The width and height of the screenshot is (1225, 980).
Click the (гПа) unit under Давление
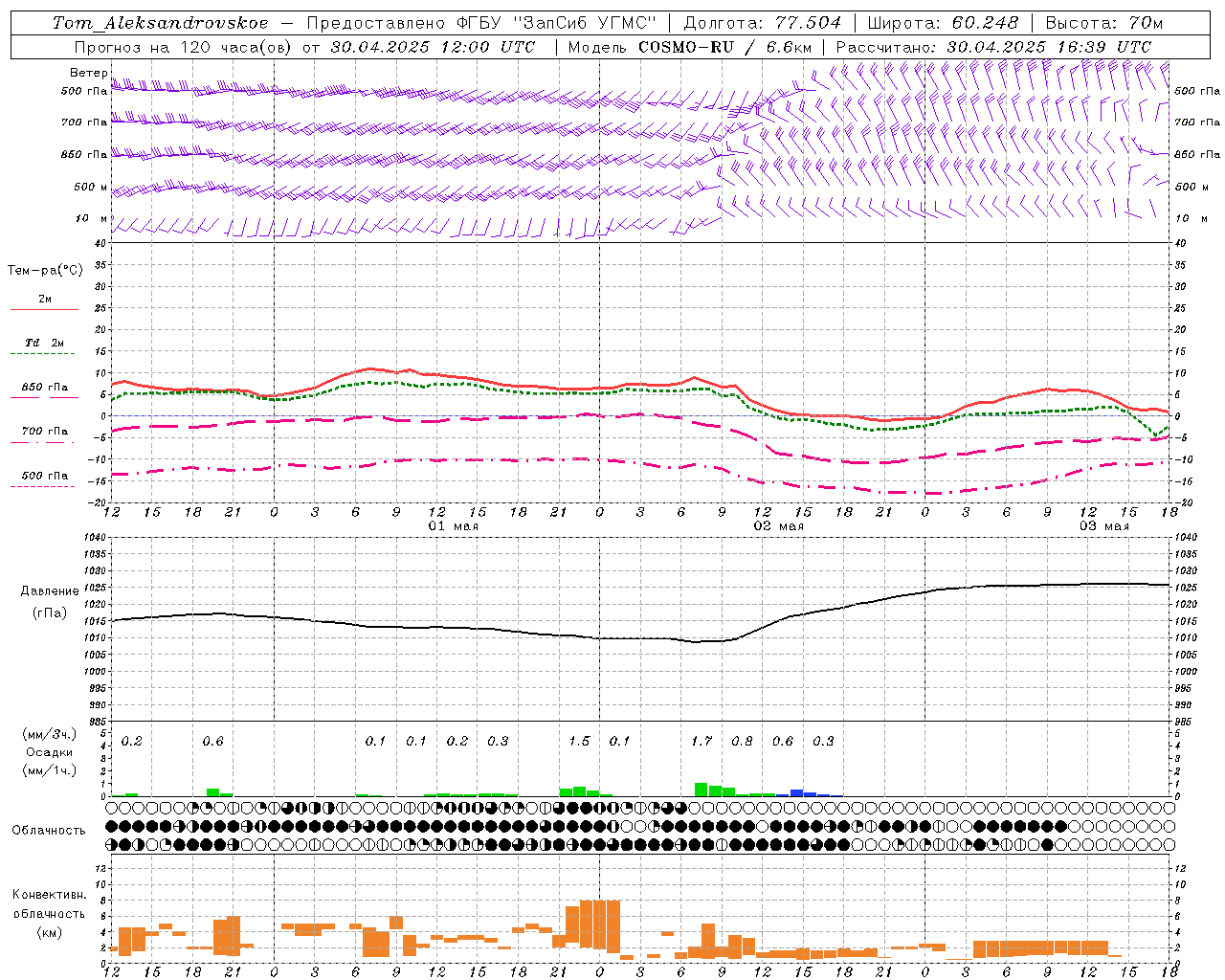click(50, 613)
